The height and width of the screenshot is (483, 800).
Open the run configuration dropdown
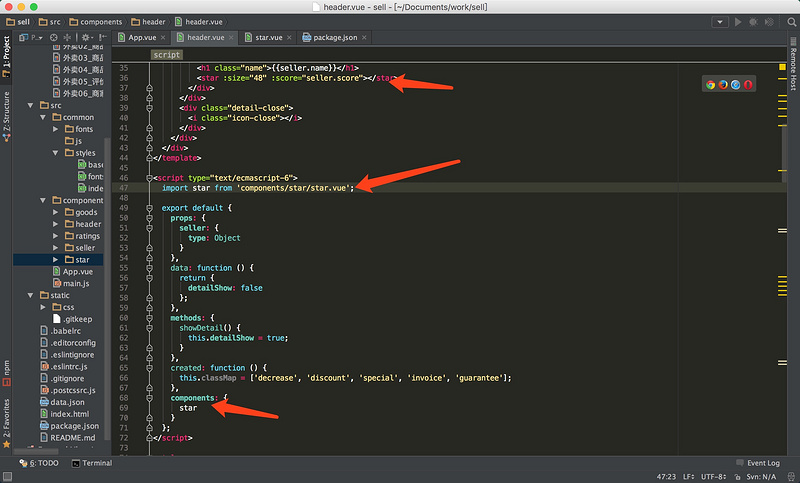pyautogui.click(x=720, y=22)
